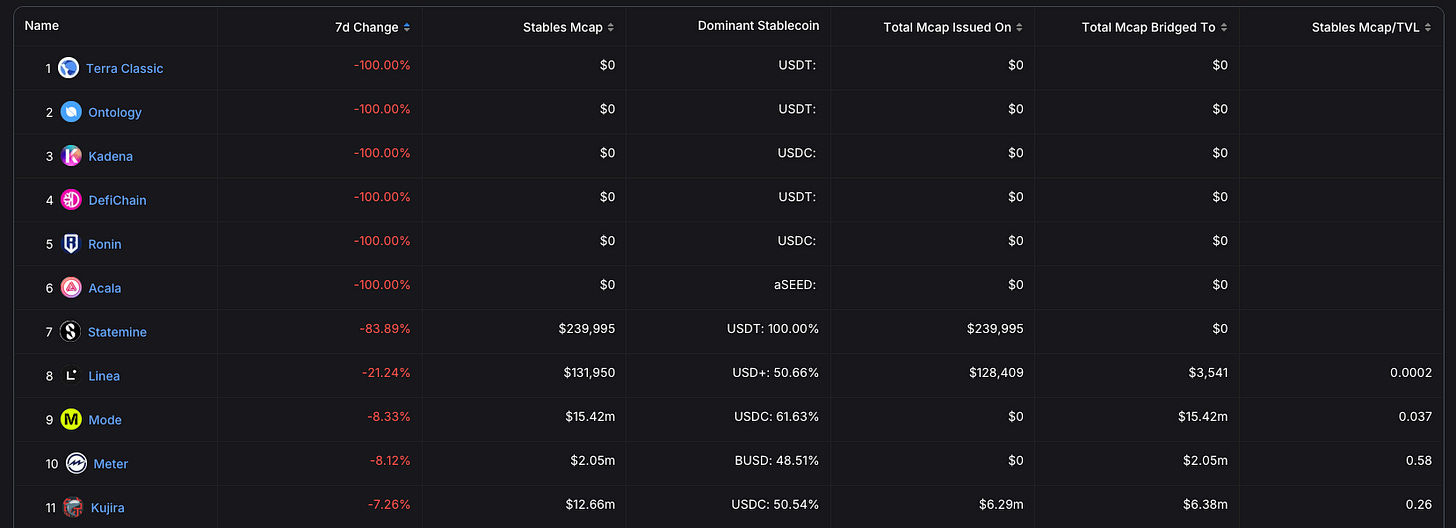This screenshot has height=528, width=1456.
Task: Click the Statemine logo icon
Action: click(70, 332)
